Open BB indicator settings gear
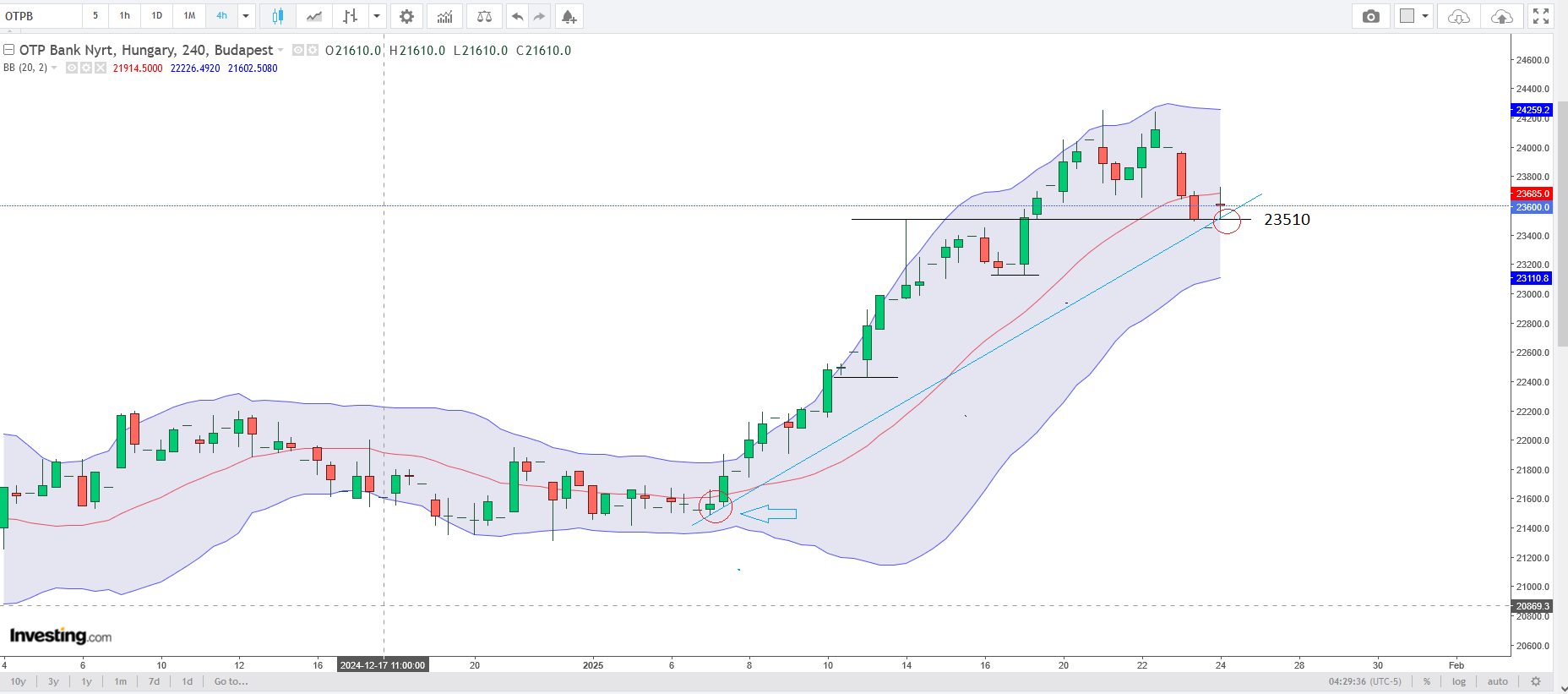 (86, 68)
